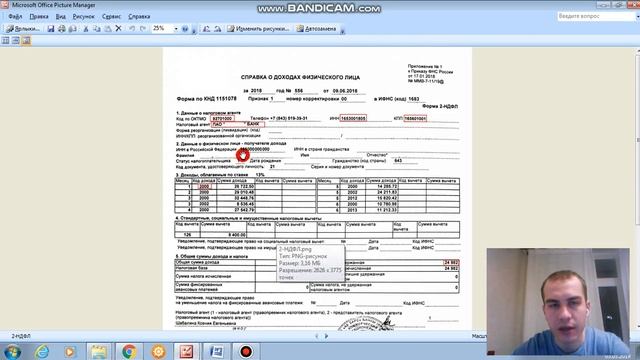Click into the 25% zoom field

pyautogui.click(x=162, y=29)
